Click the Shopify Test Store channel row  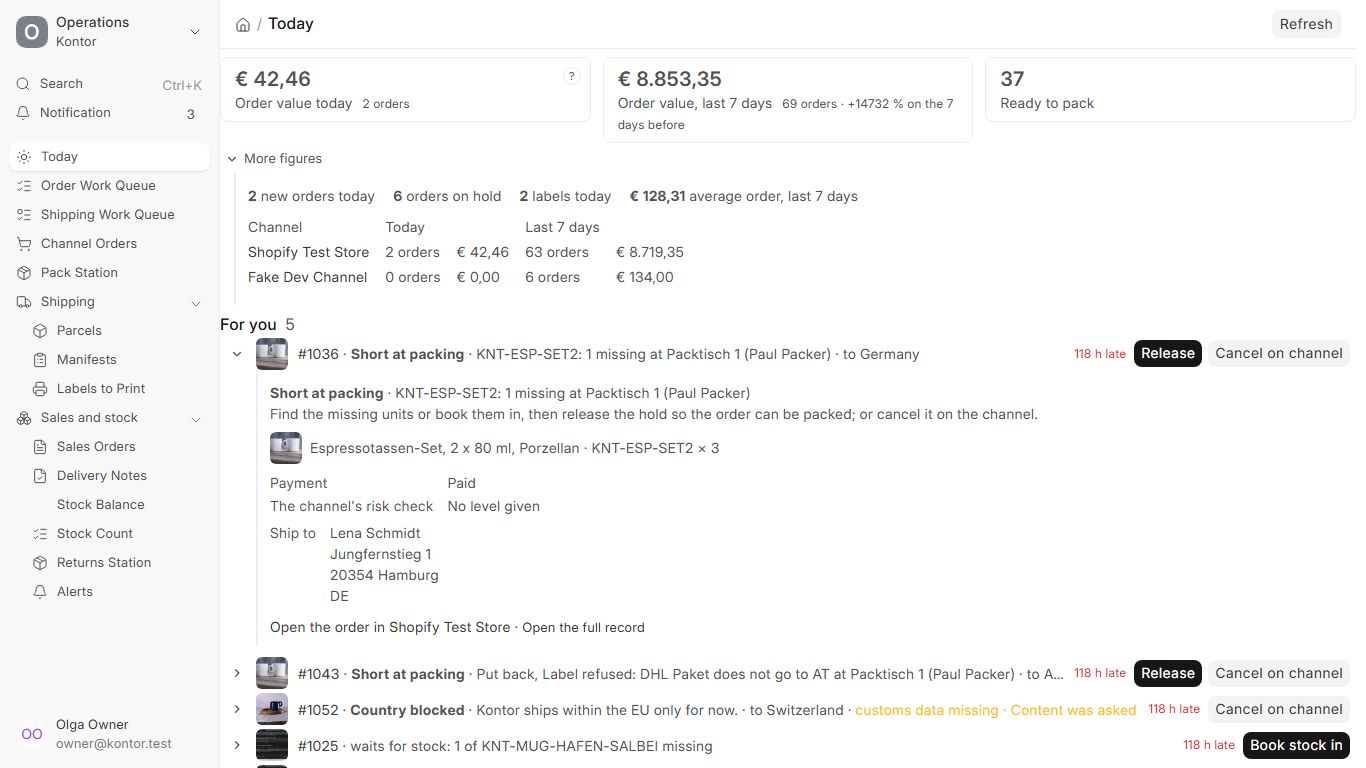(x=466, y=253)
